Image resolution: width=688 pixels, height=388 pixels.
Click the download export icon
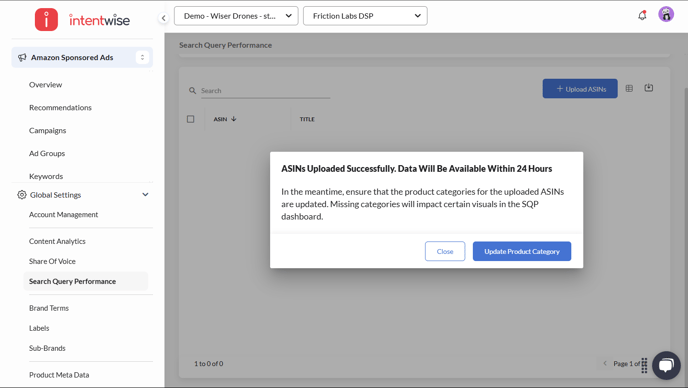coord(649,88)
